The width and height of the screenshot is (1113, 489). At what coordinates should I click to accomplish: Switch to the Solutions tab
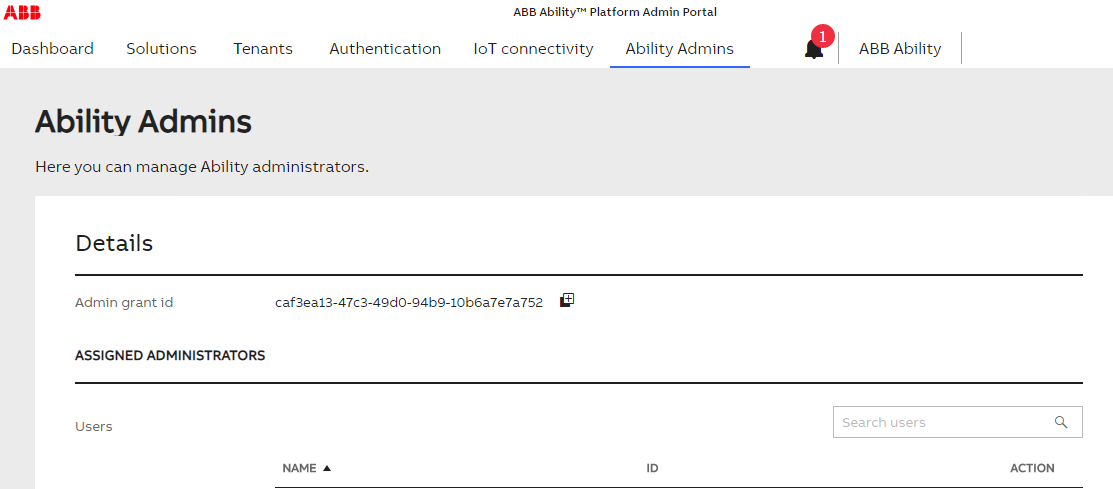point(161,49)
